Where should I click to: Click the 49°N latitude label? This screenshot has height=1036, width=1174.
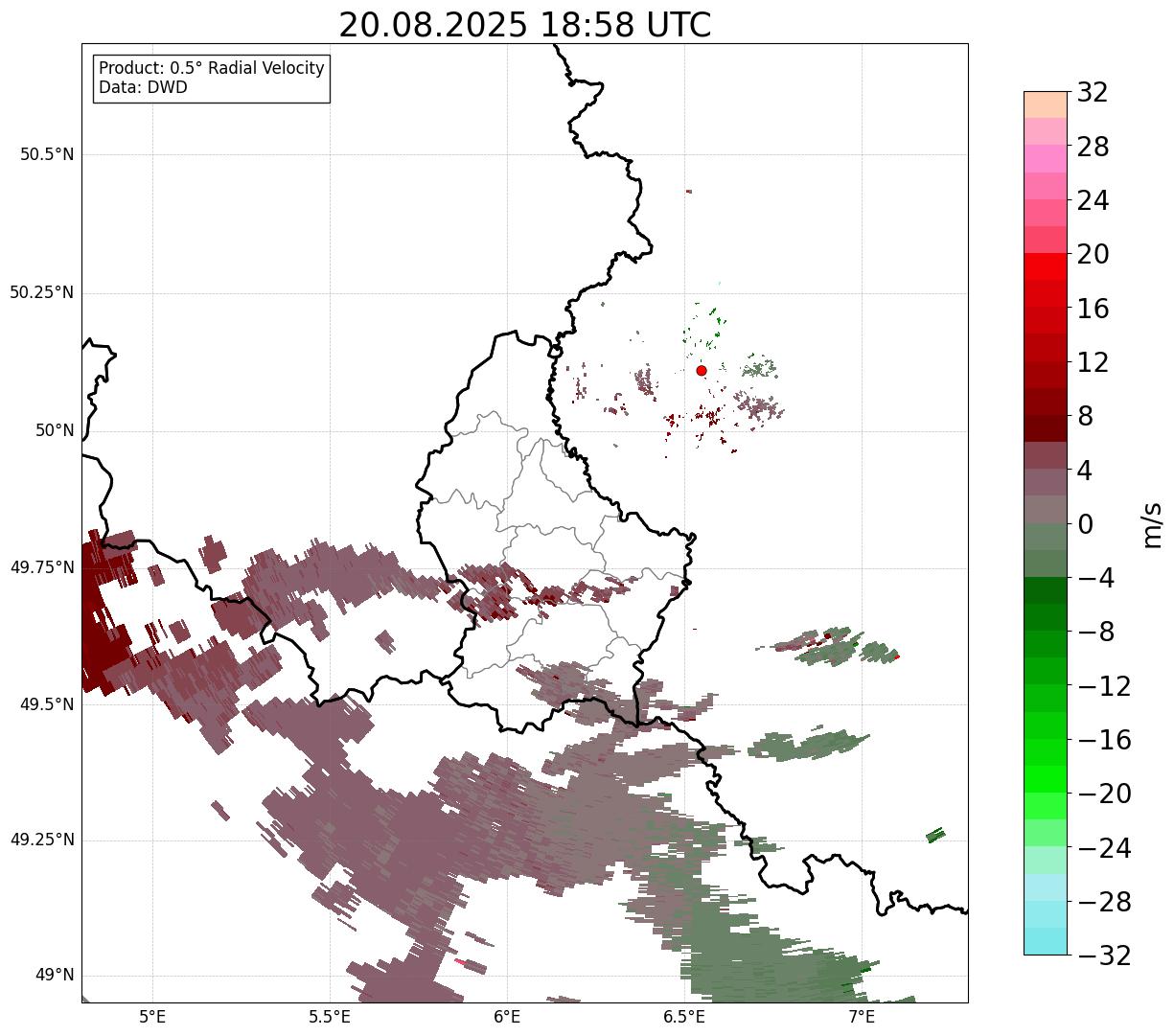(53, 976)
